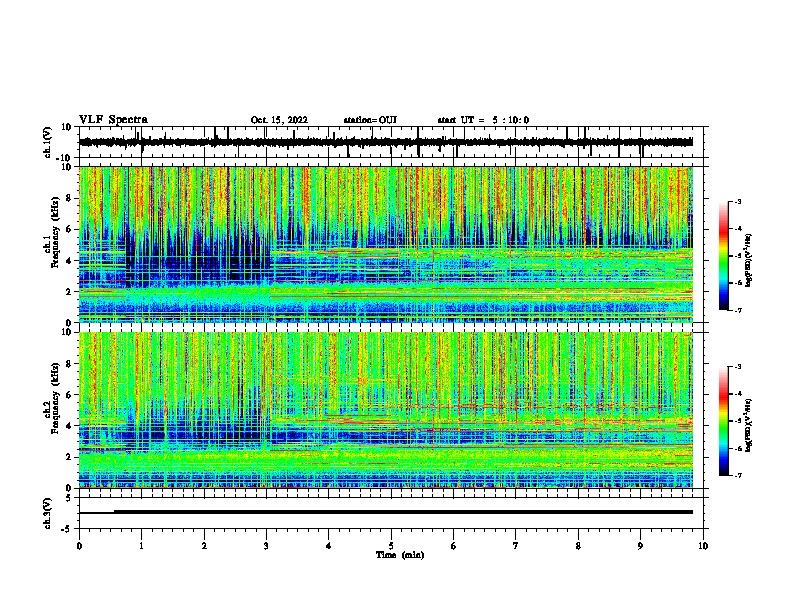Click the "VLF Spectra" plot title

pyautogui.click(x=113, y=120)
